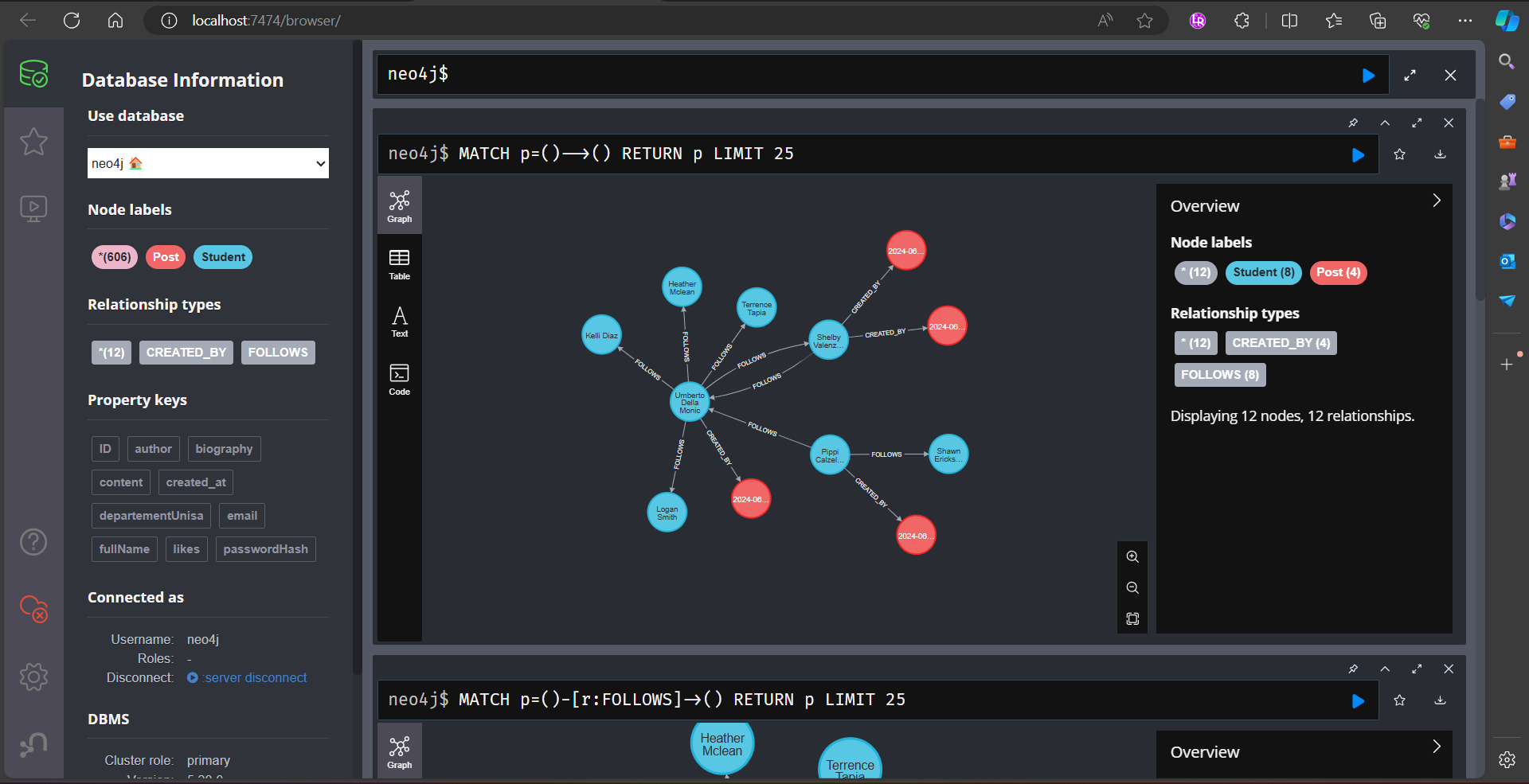Zoom out on the graph
The image size is (1529, 784).
1132,588
